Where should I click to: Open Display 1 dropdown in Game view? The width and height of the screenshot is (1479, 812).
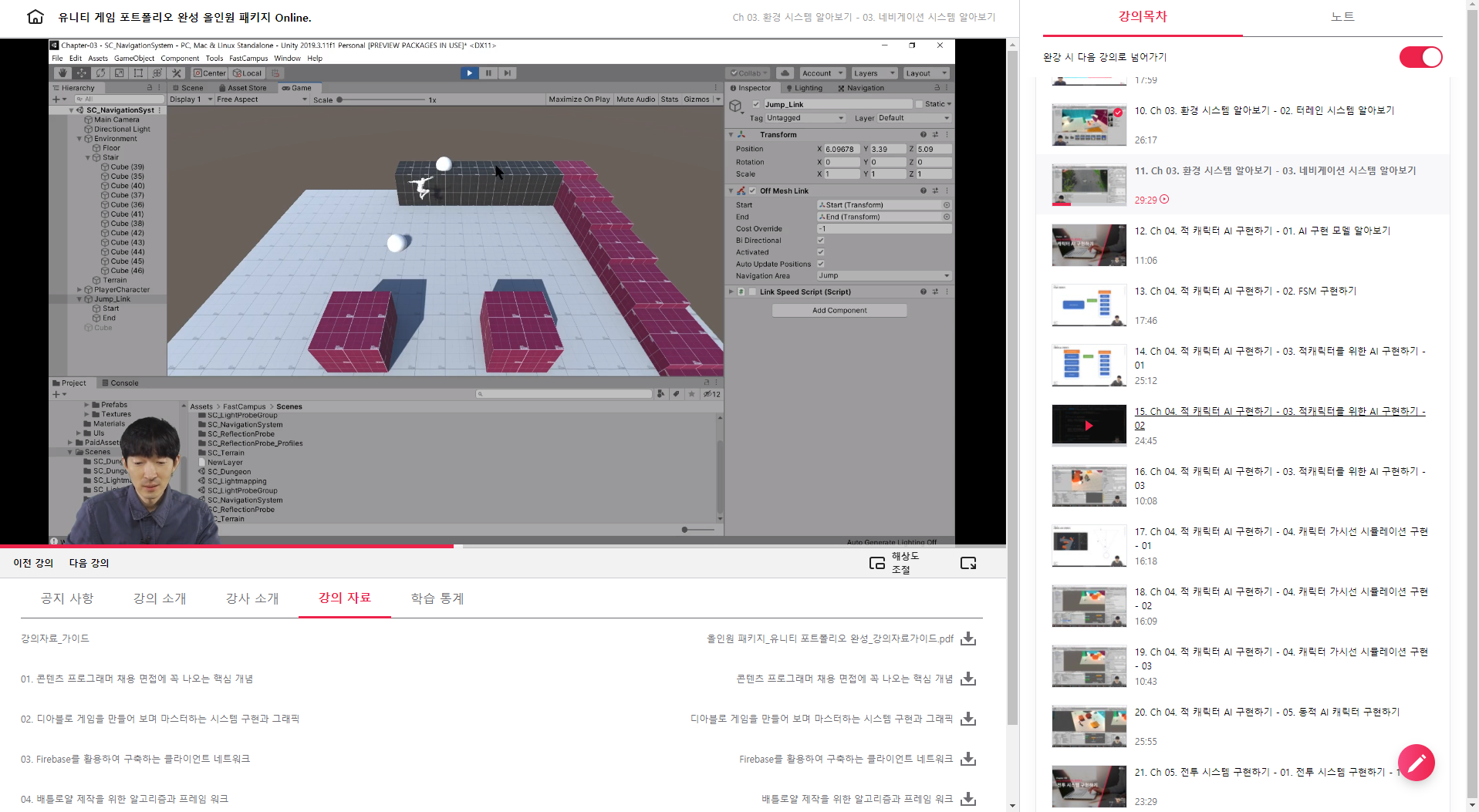[x=191, y=99]
